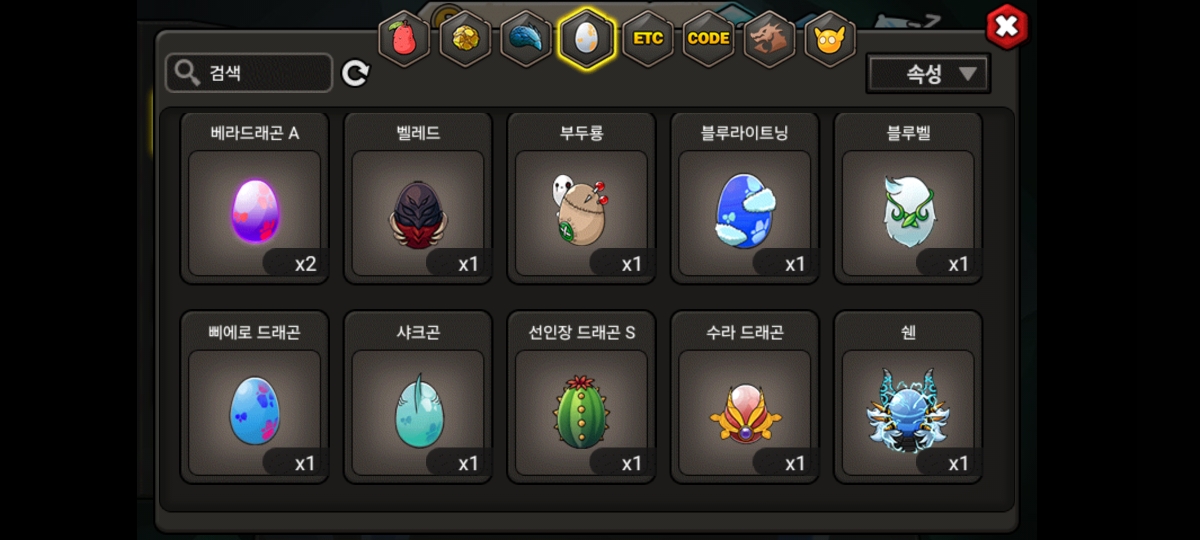Open the blue dragon scale category tab
Viewport: 1200px width, 540px height.
[526, 40]
